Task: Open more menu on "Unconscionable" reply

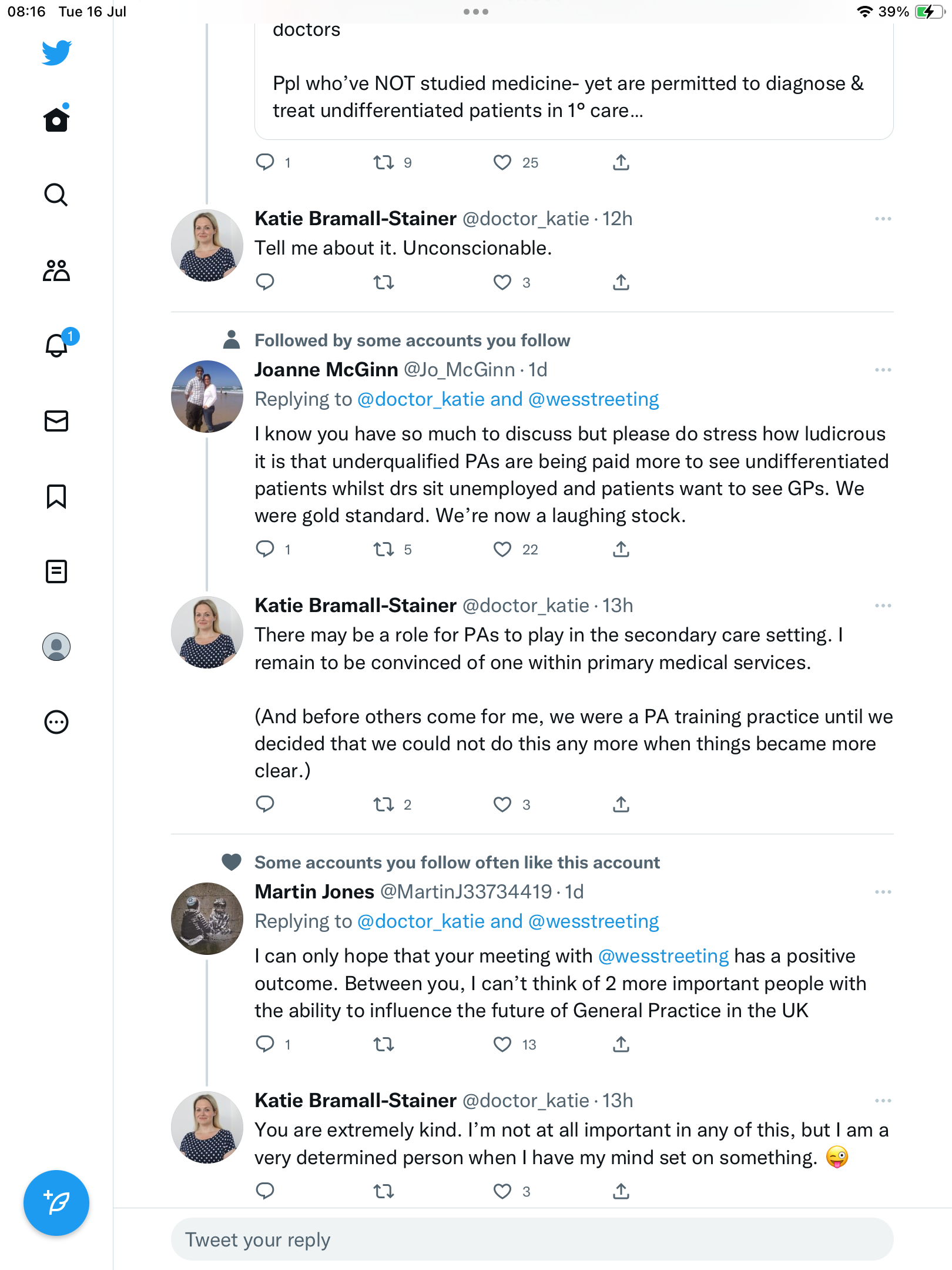Action: coord(883,219)
